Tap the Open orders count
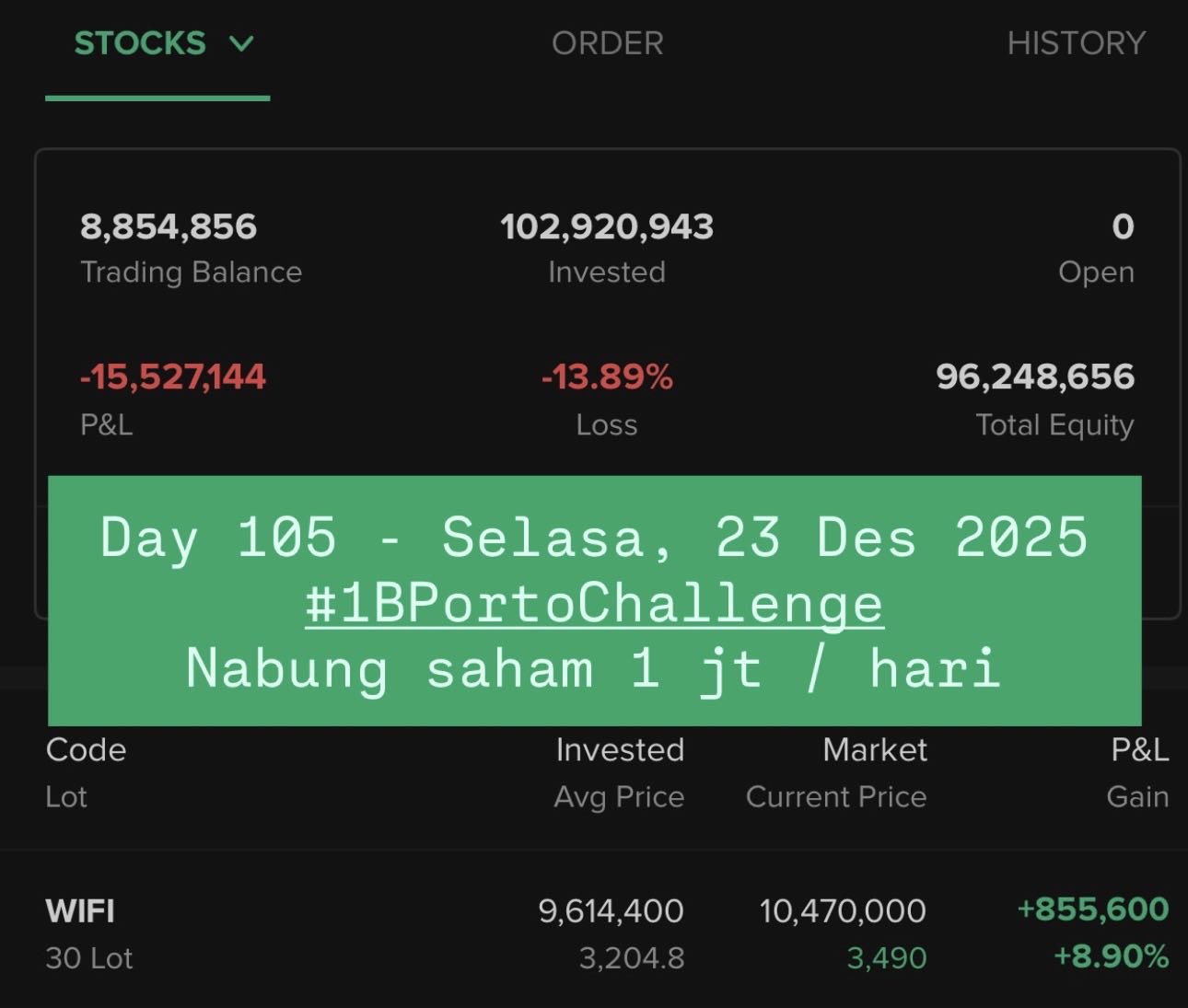Viewport: 1188px width, 1008px height. (1122, 226)
